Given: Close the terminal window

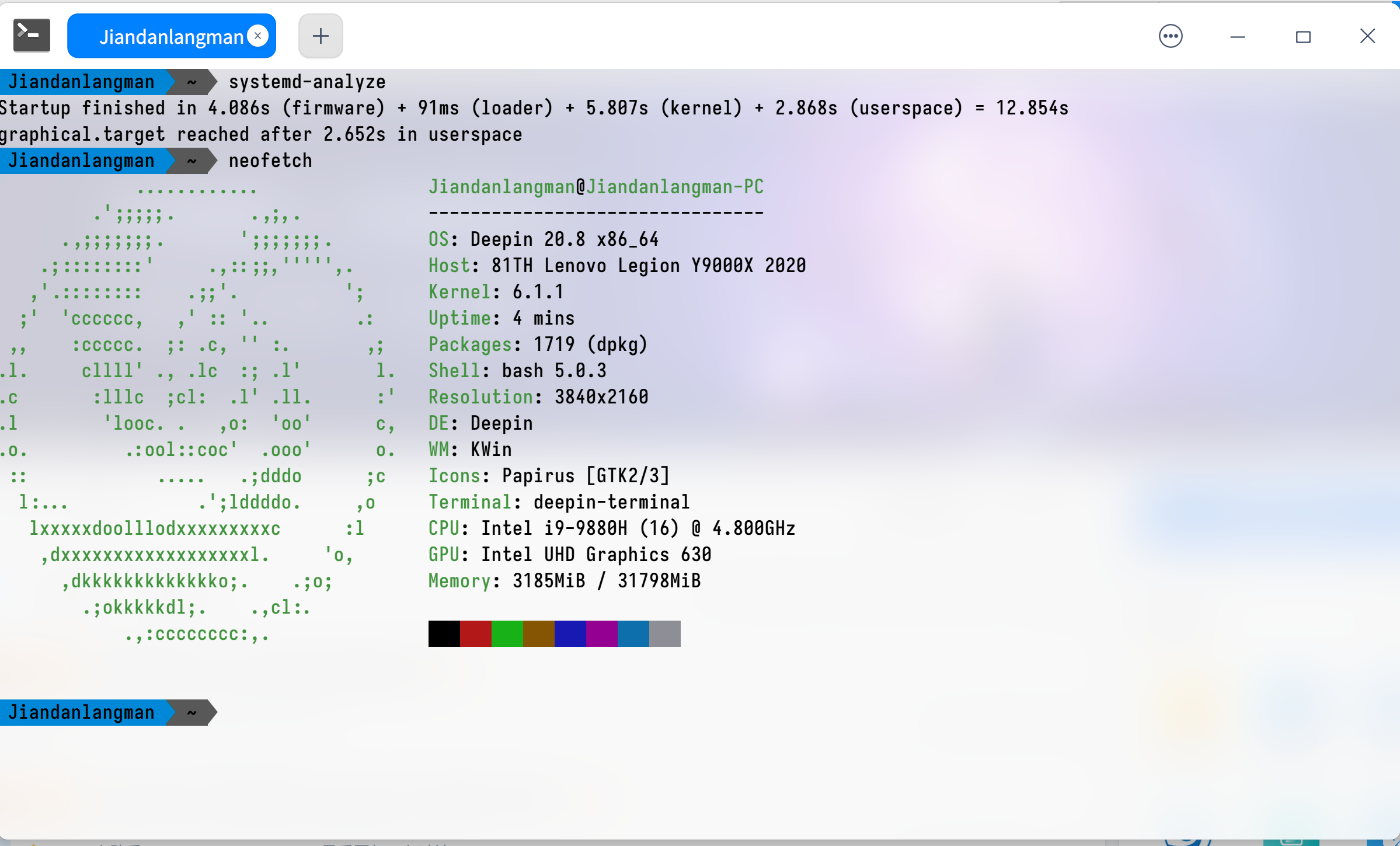Looking at the screenshot, I should pyautogui.click(x=1367, y=36).
